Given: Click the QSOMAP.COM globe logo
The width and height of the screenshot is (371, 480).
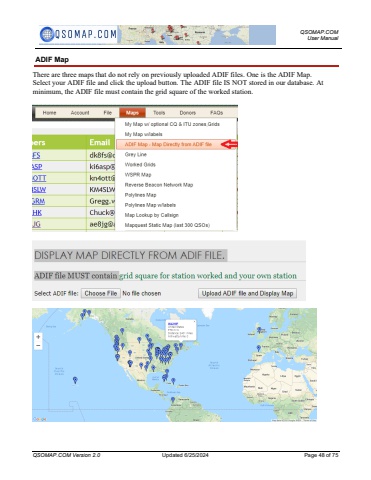Looking at the screenshot, I should click(47, 34).
